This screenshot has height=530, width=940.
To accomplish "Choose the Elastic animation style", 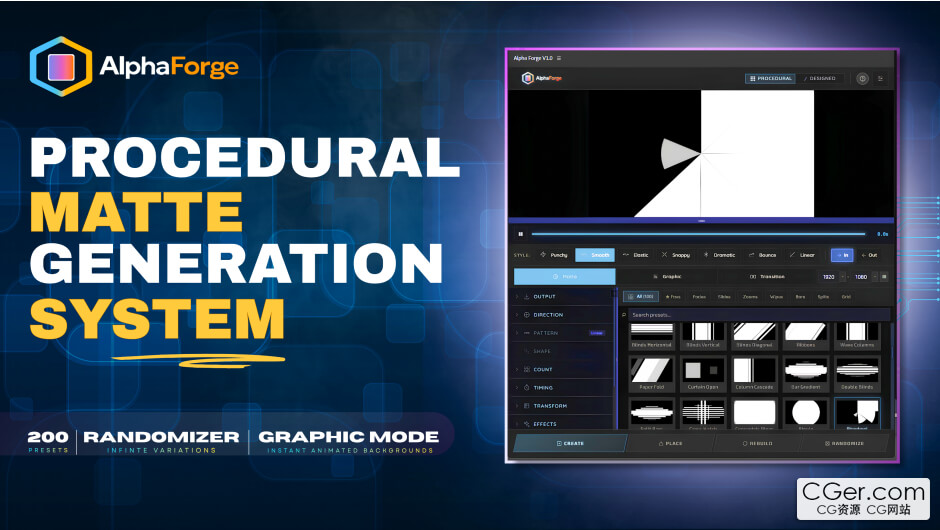I will pos(636,255).
